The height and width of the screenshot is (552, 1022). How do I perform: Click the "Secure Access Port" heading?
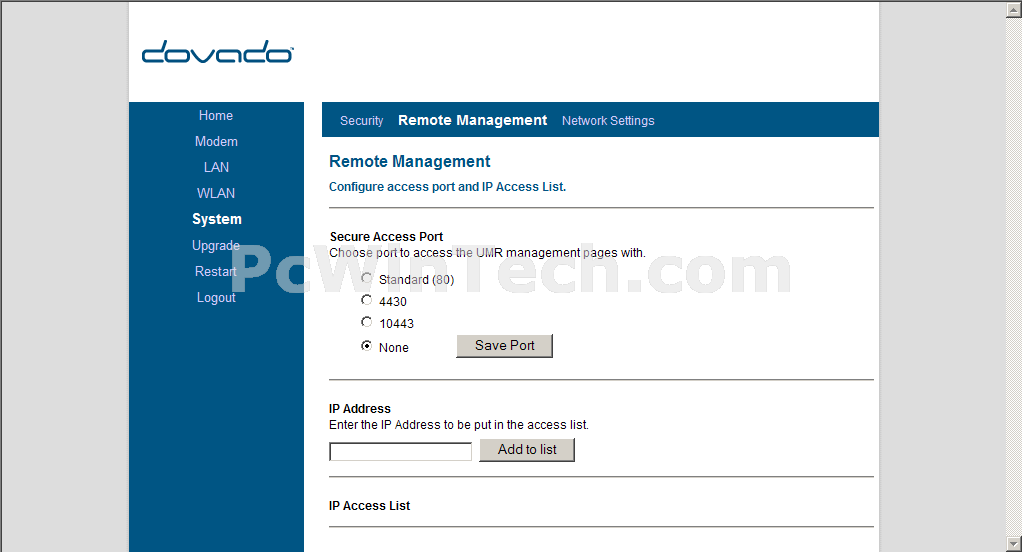(x=386, y=237)
